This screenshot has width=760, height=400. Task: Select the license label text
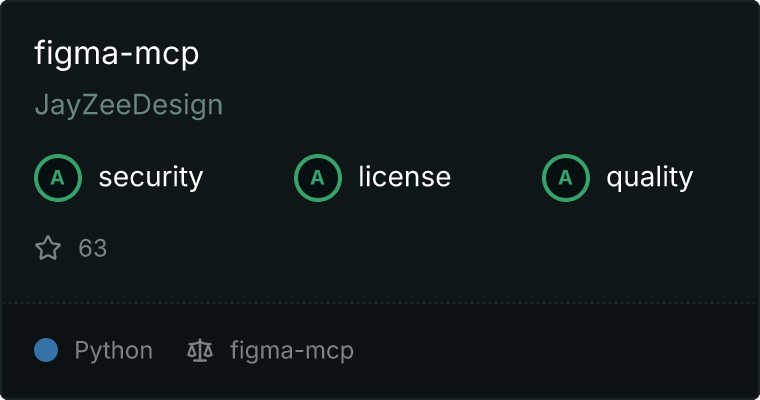point(405,176)
